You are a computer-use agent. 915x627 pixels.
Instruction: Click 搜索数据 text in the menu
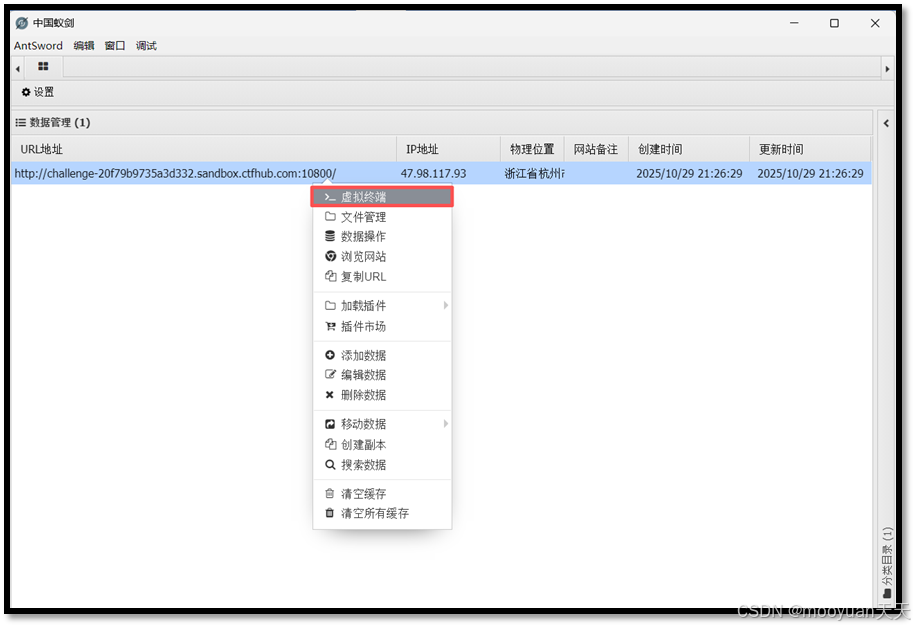(x=364, y=465)
